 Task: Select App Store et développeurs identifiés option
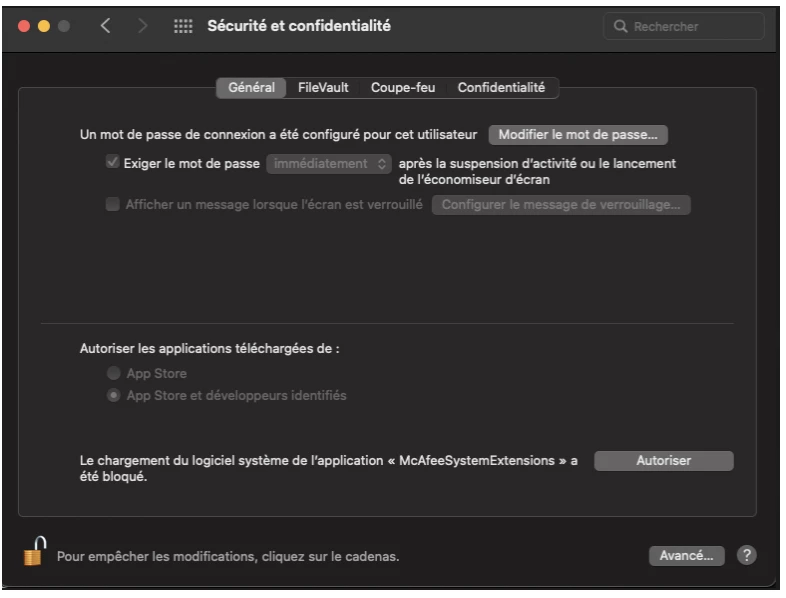(x=114, y=395)
